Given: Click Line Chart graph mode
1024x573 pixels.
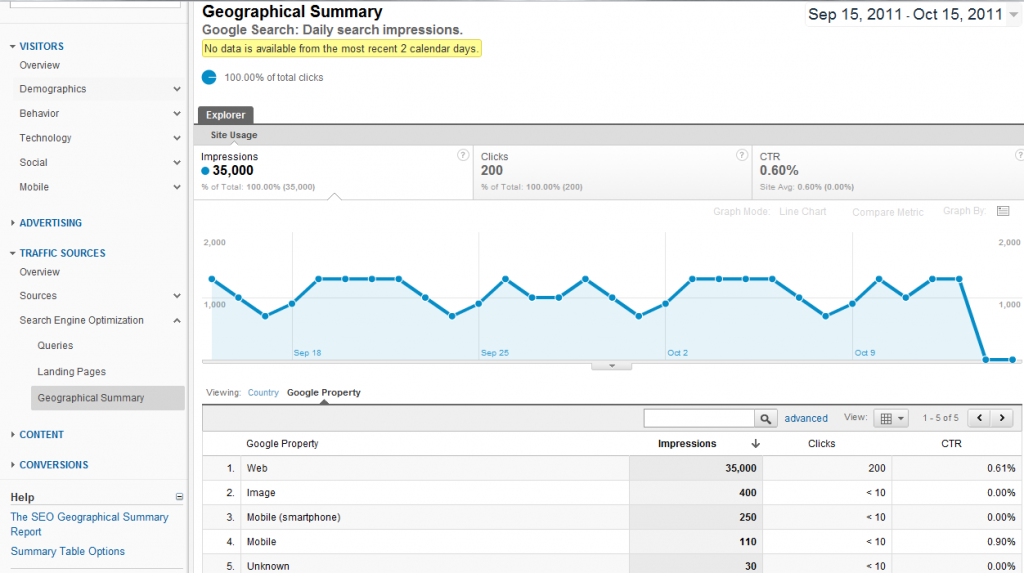Looking at the screenshot, I should coord(803,212).
